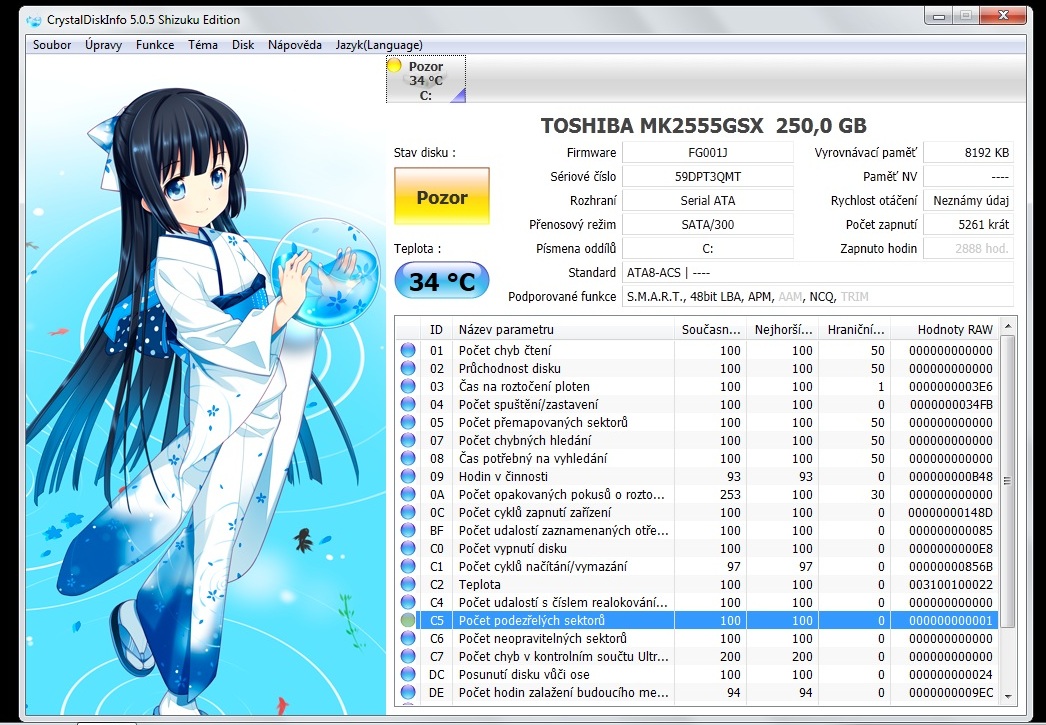Click the CrystalDiskInfo title bar app icon
This screenshot has height=725, width=1046.
pos(33,20)
